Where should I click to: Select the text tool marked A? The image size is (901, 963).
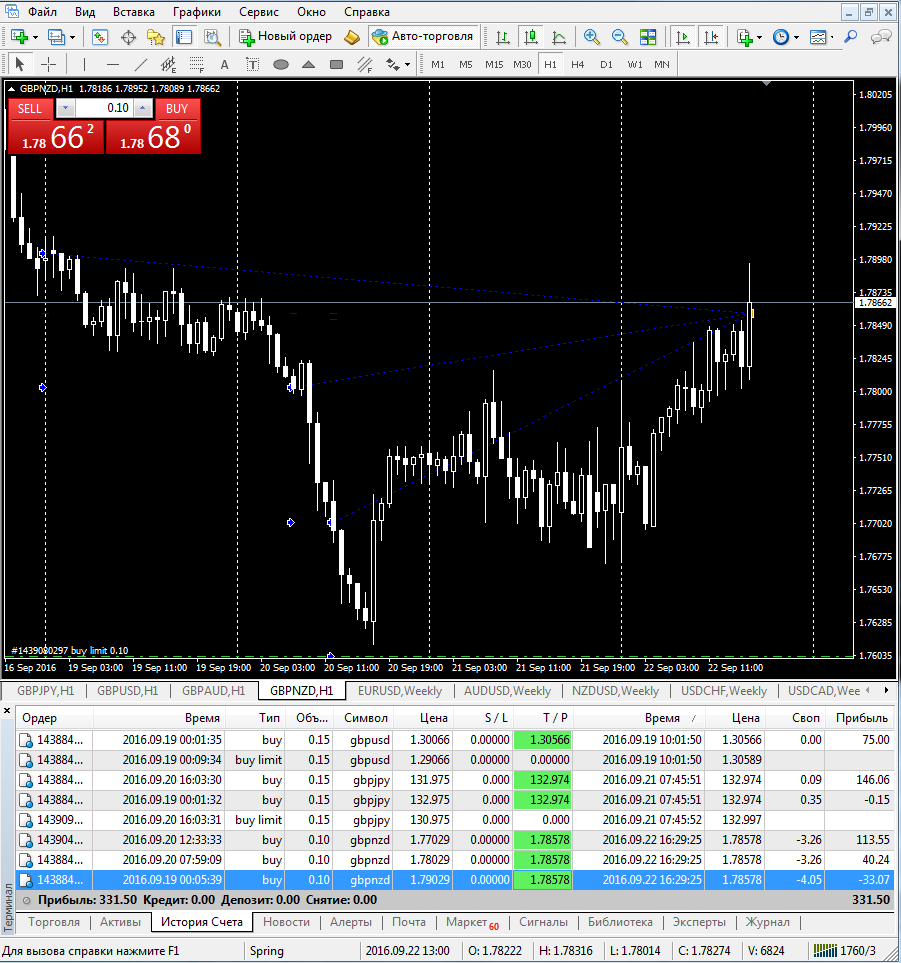224,64
